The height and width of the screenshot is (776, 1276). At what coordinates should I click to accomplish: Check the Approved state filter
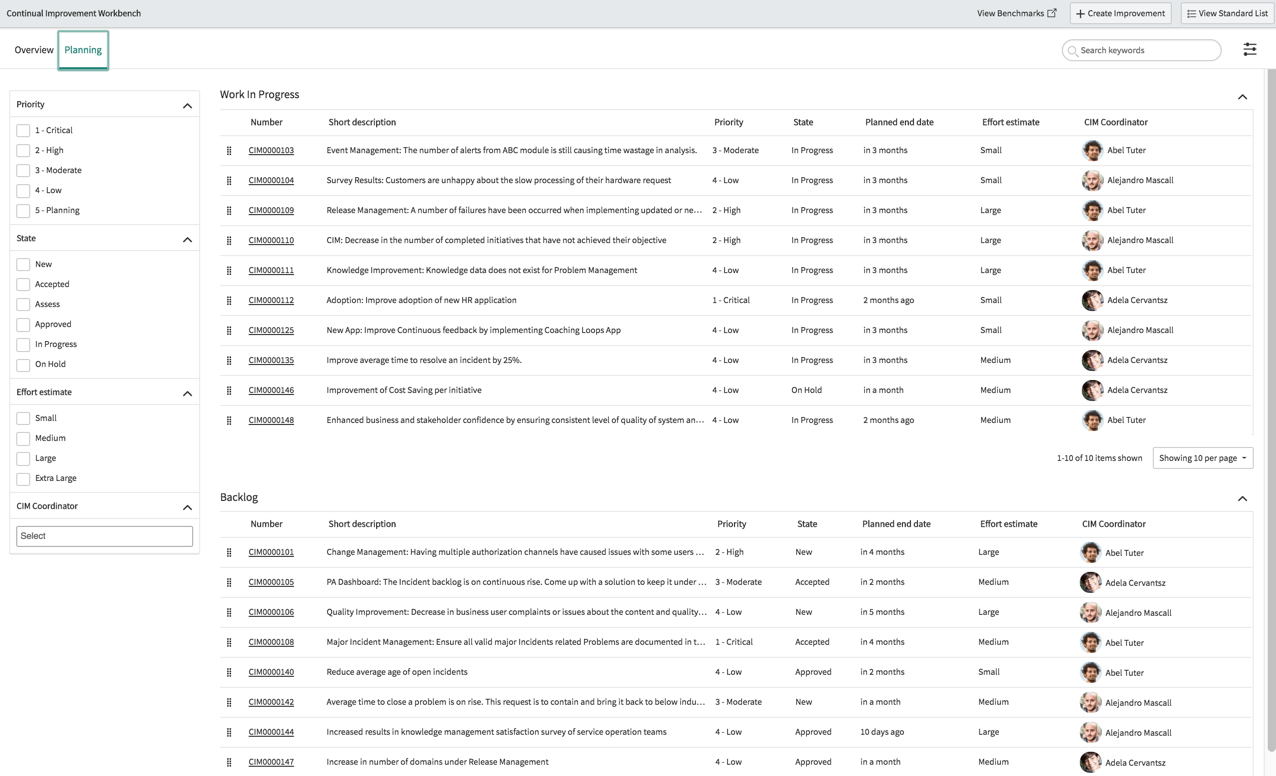(x=23, y=324)
